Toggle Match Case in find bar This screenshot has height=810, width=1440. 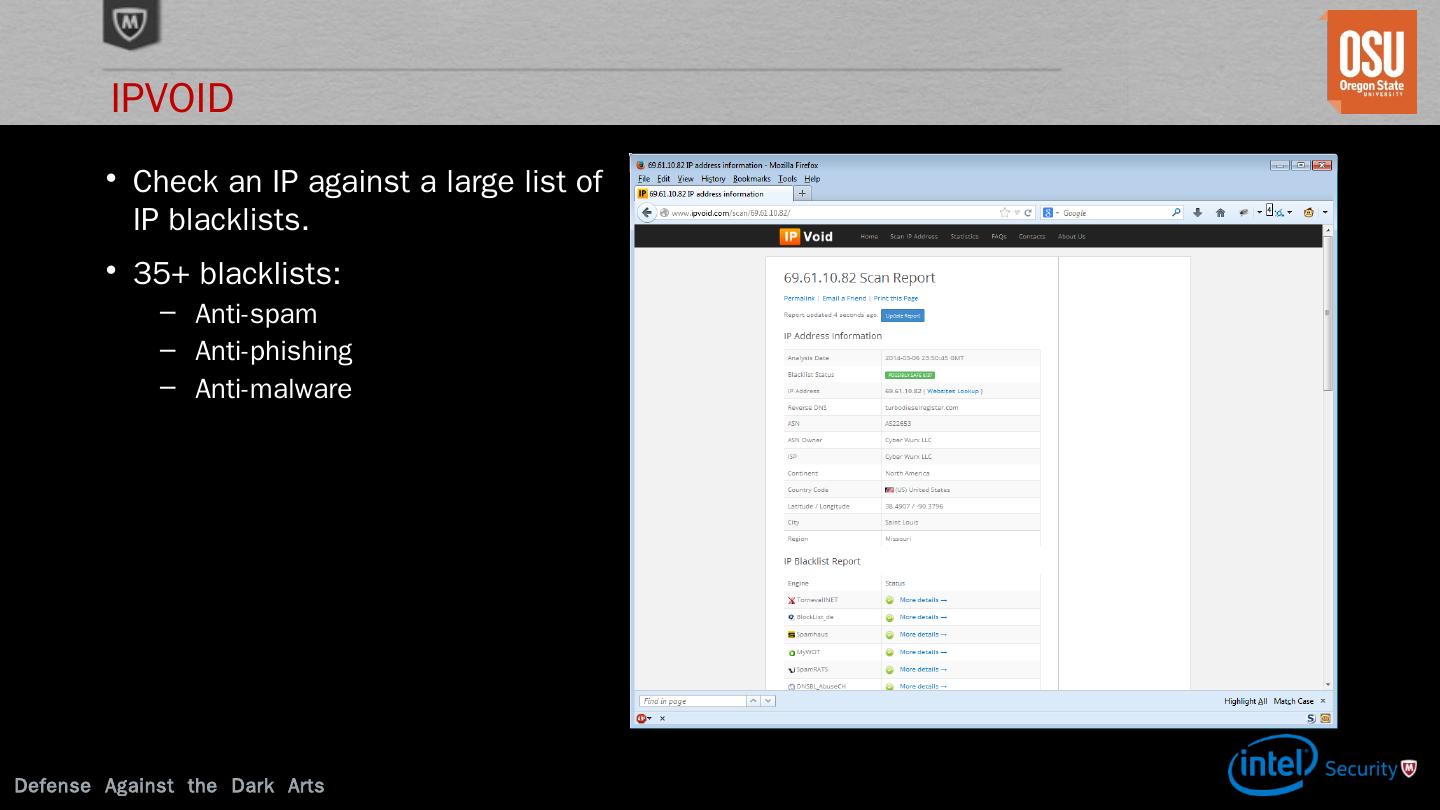1293,701
